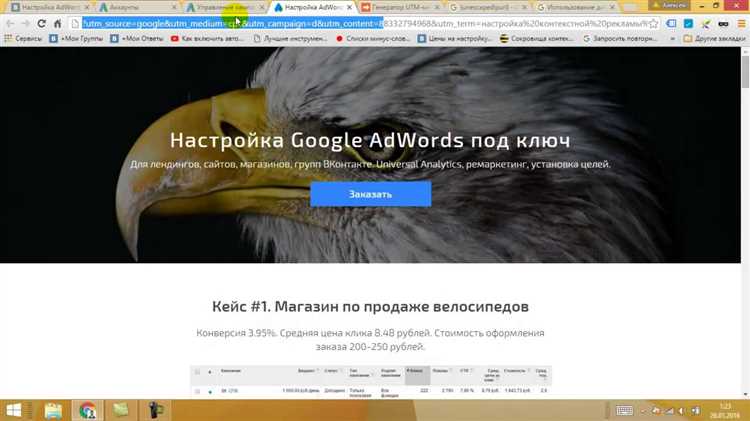Image resolution: width=750 pixels, height=421 pixels.
Task: Close the «Аккаунты» tab
Action: click(x=174, y=7)
